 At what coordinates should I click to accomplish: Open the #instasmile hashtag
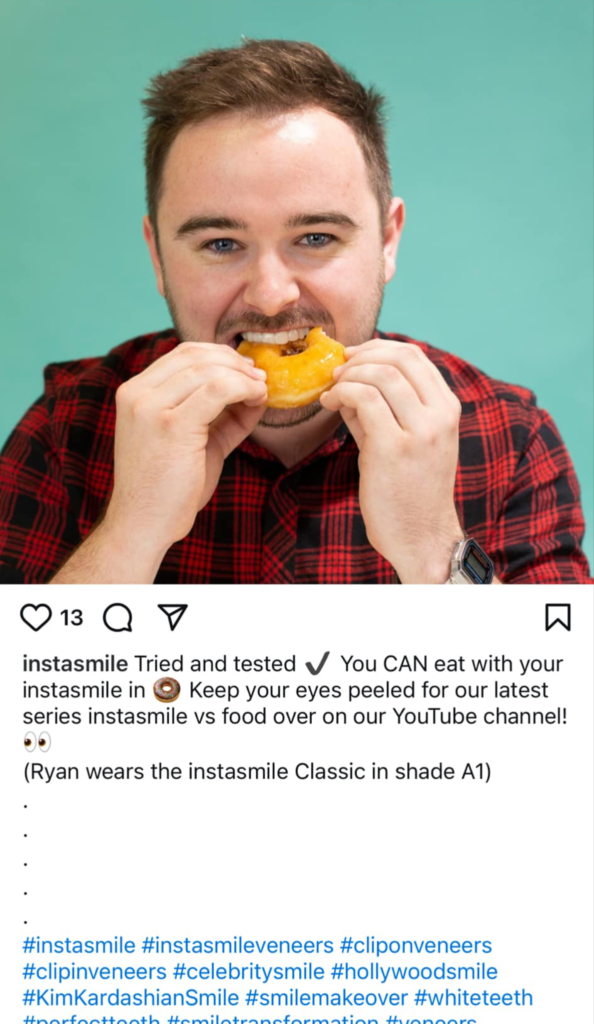click(79, 945)
